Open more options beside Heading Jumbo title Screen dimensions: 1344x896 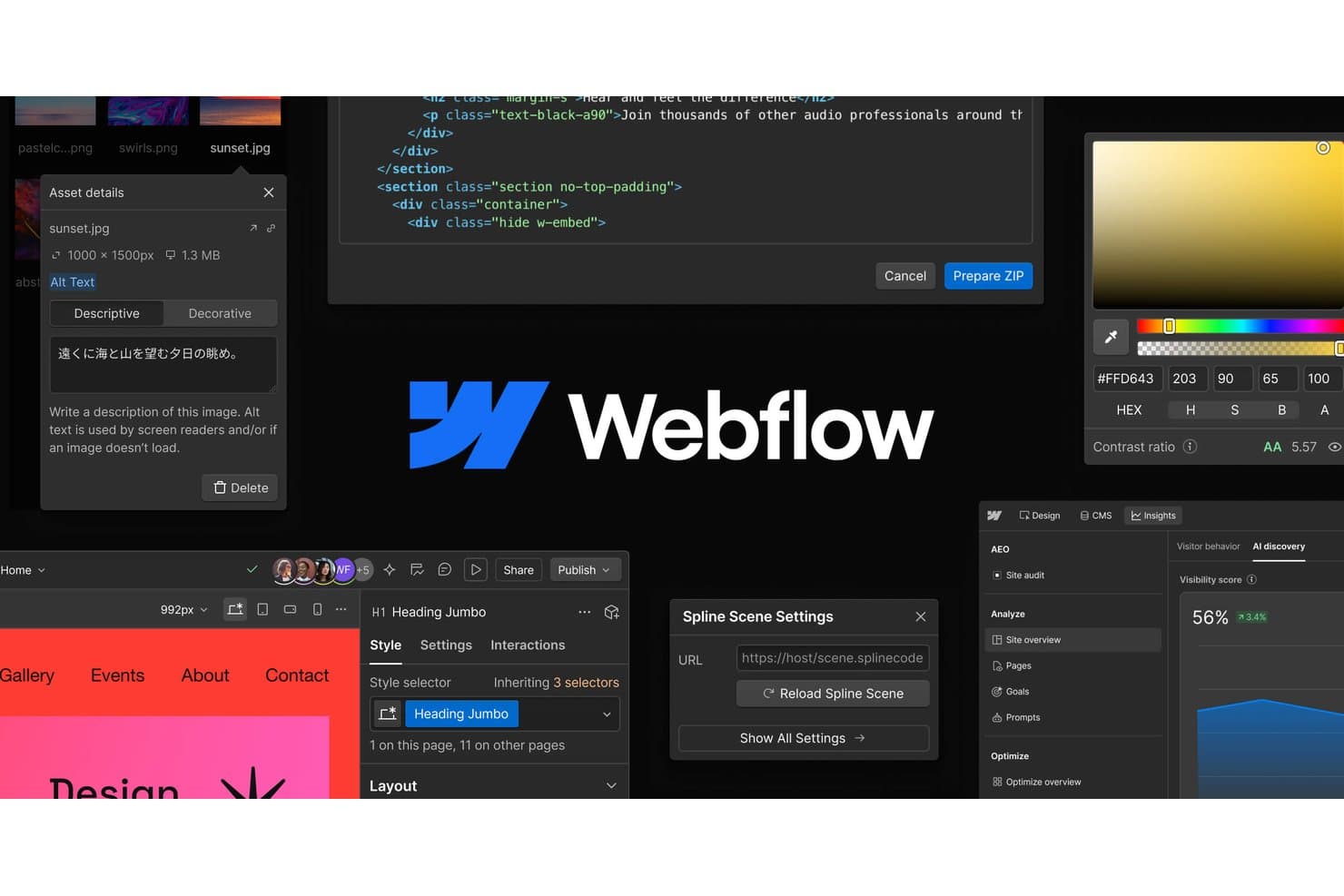click(585, 612)
